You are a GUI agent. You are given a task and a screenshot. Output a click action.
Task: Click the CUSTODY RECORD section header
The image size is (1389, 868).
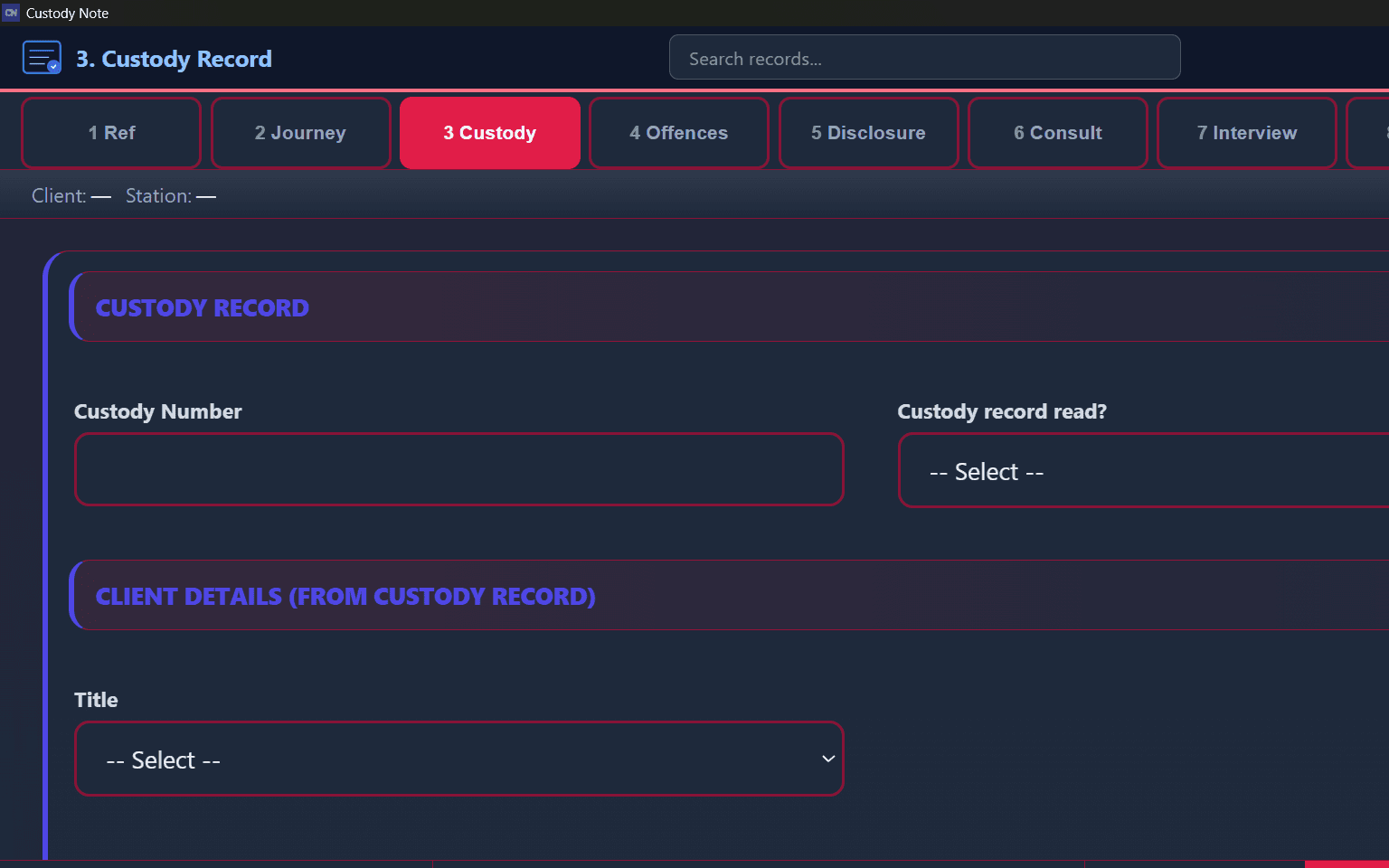point(202,307)
